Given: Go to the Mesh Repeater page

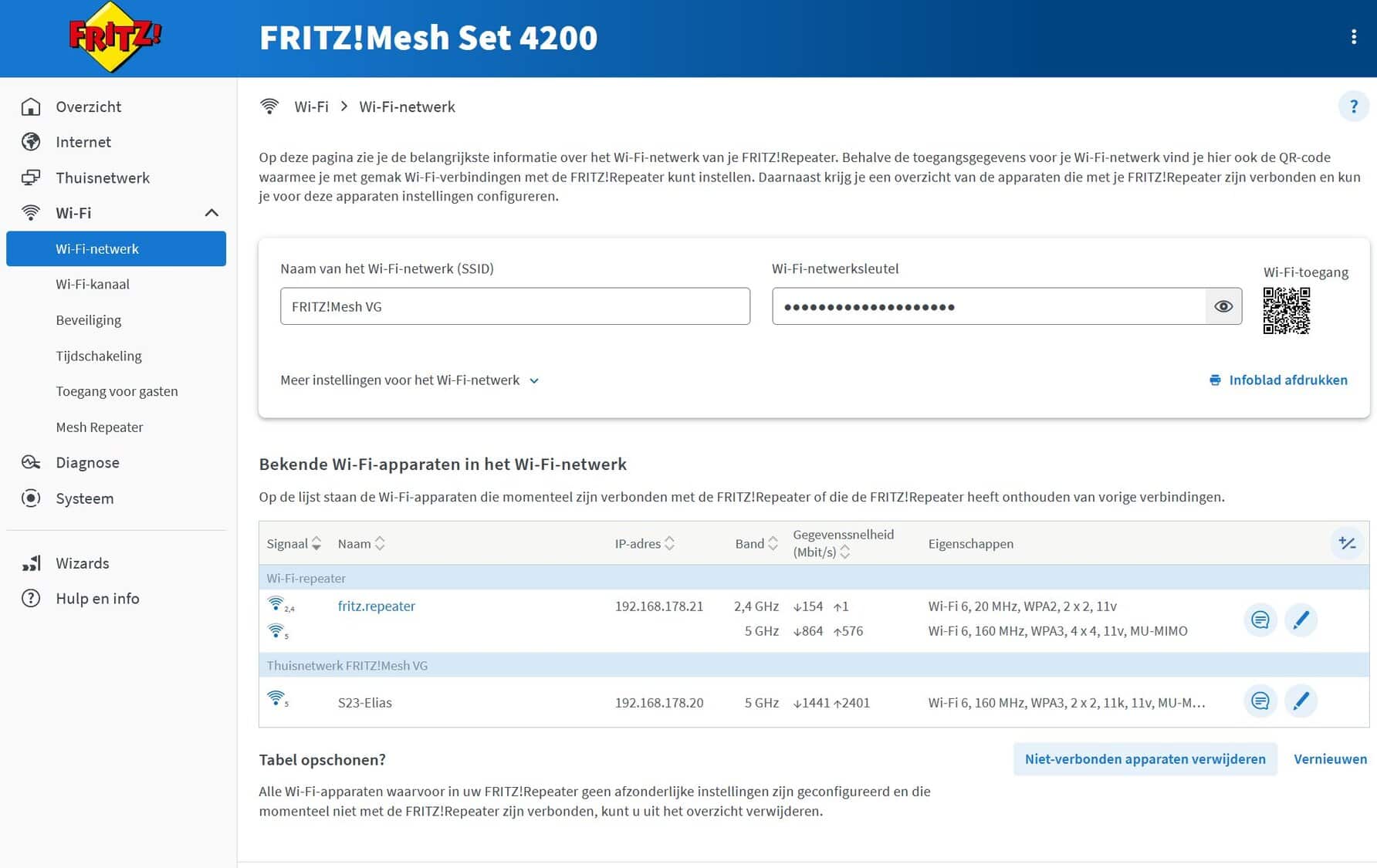Looking at the screenshot, I should click(100, 427).
